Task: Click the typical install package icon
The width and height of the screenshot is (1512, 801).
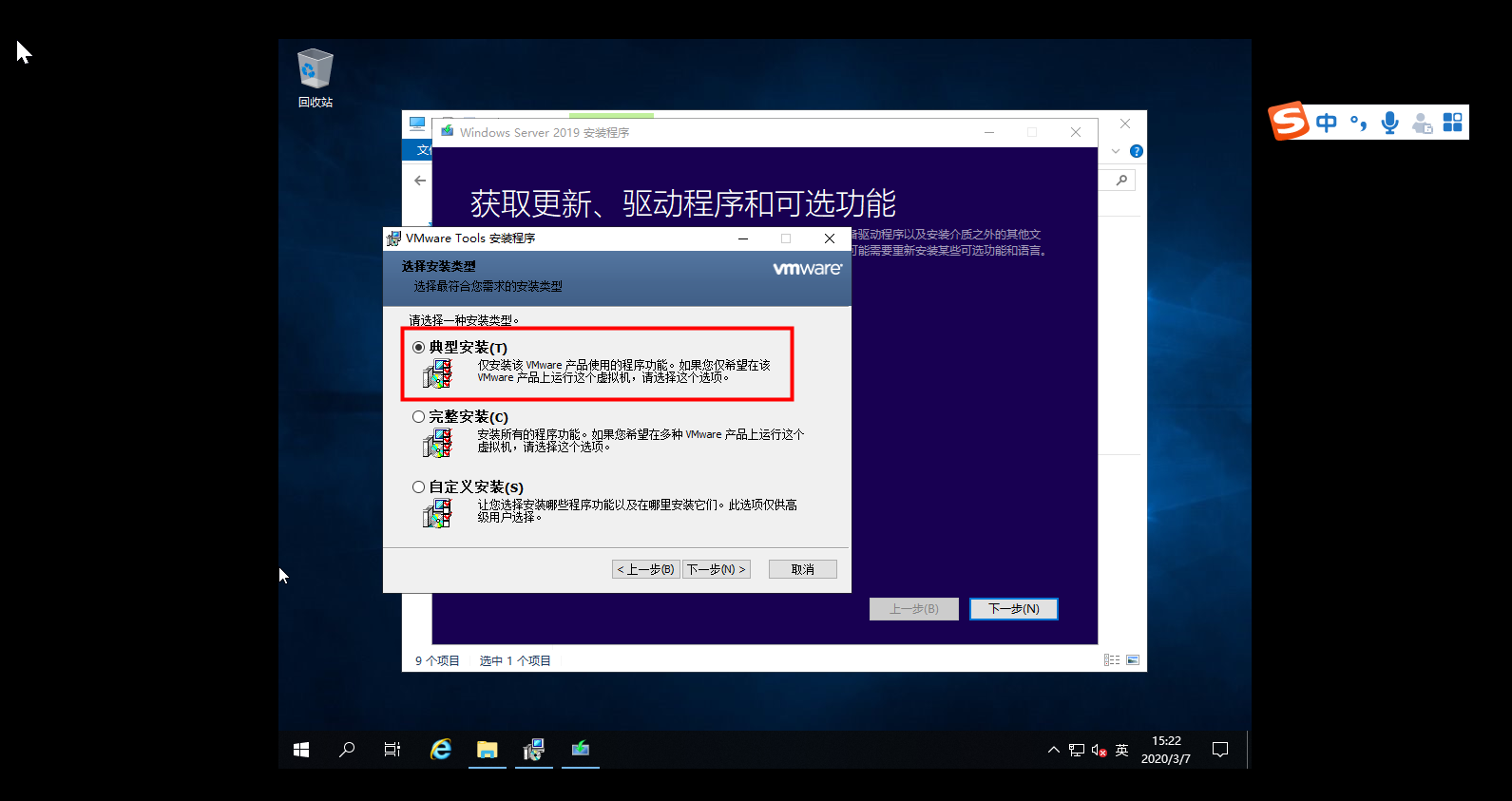Action: pyautogui.click(x=437, y=373)
